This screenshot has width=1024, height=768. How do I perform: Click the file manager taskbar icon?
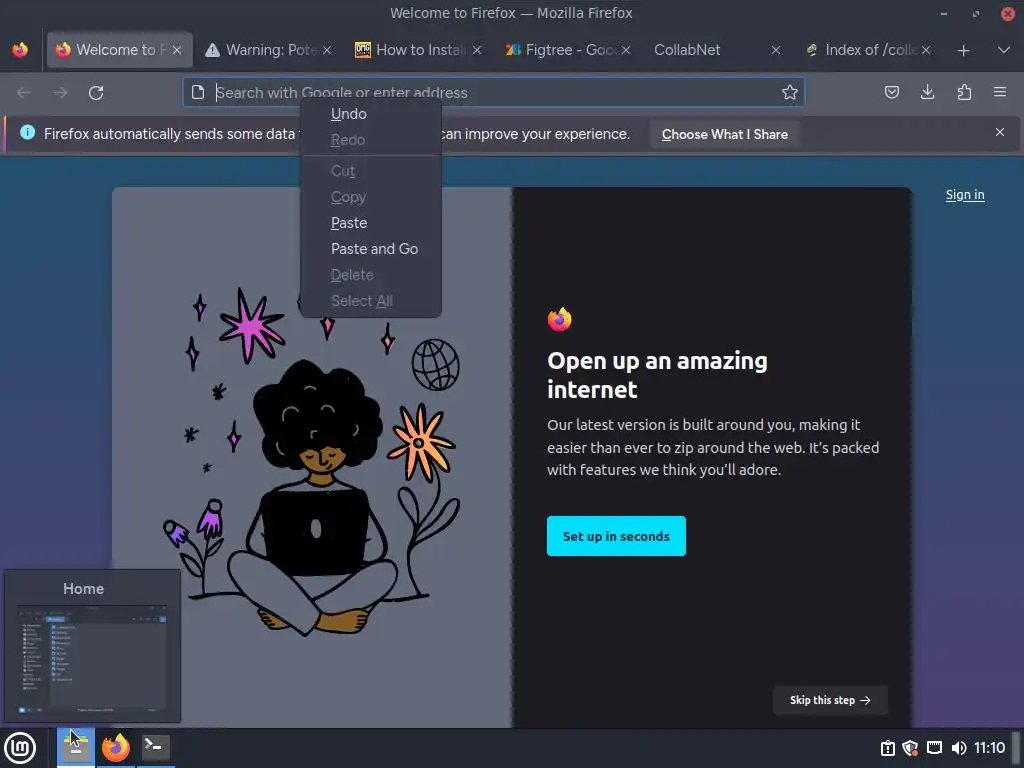pyautogui.click(x=76, y=747)
